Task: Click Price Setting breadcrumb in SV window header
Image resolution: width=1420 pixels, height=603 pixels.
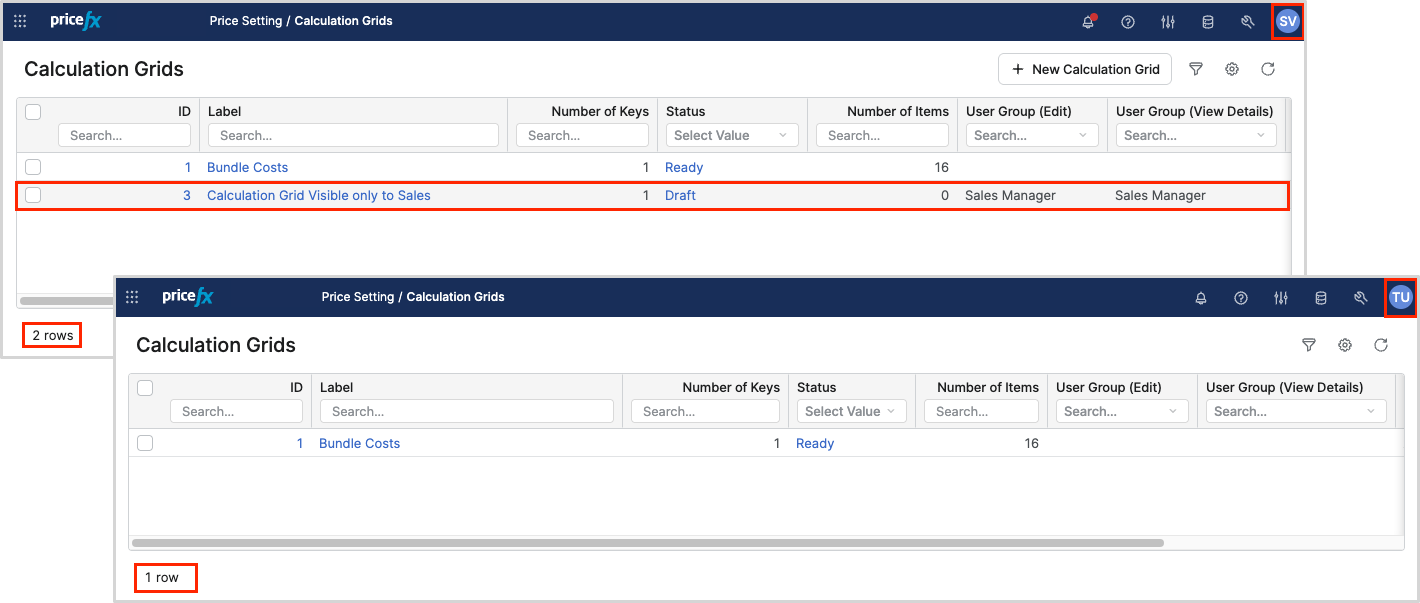Action: [246, 21]
